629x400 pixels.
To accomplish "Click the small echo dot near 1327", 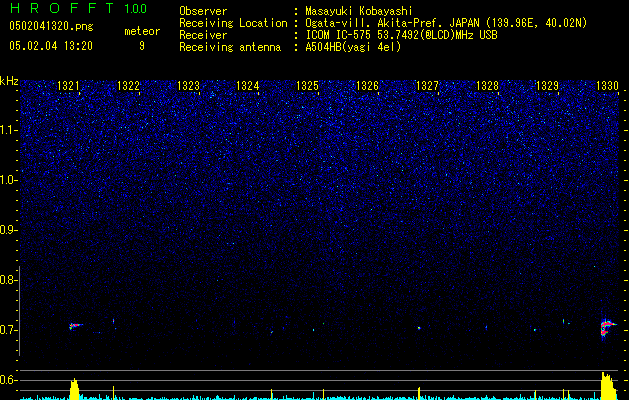I will point(419,328).
